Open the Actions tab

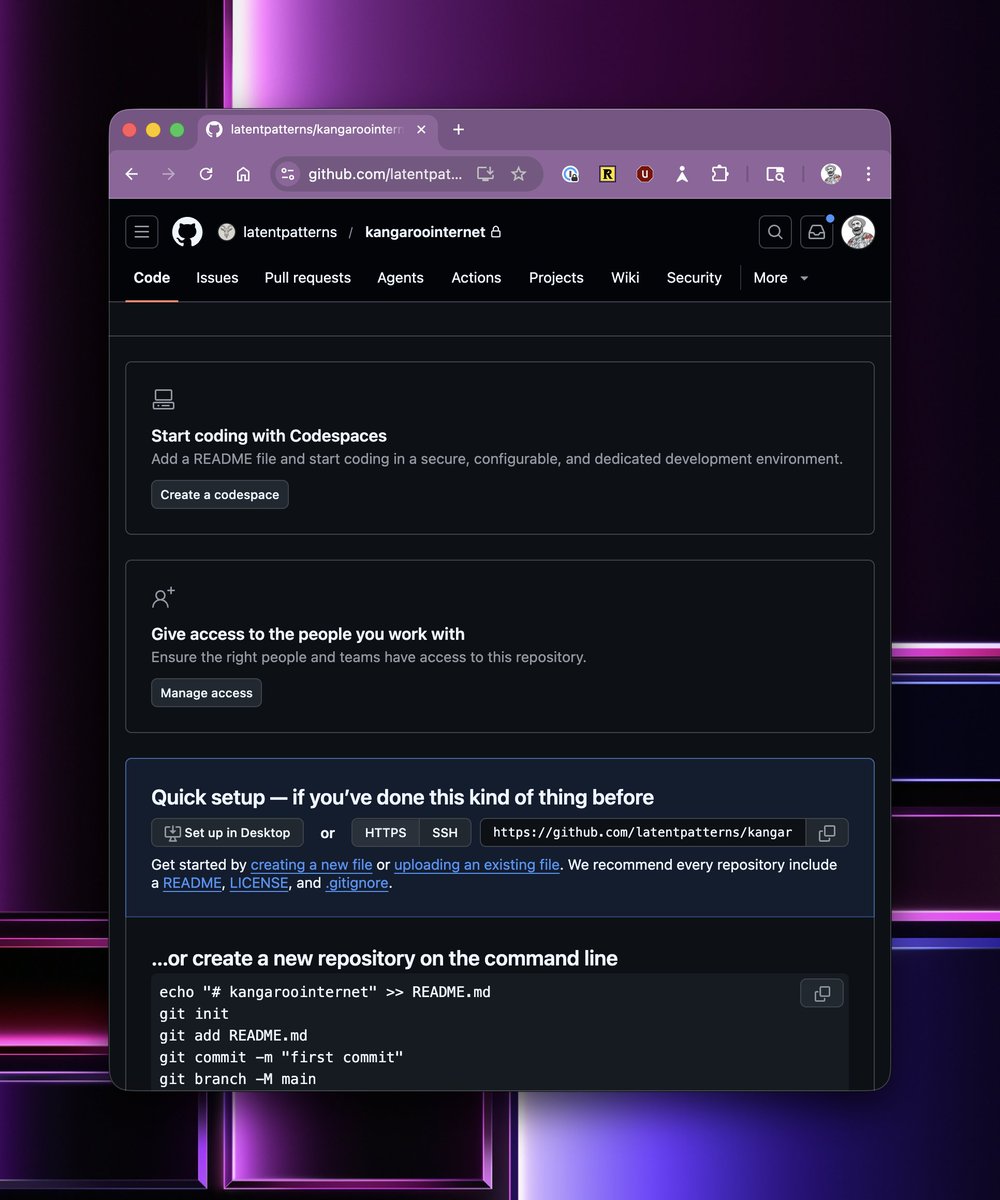[476, 278]
